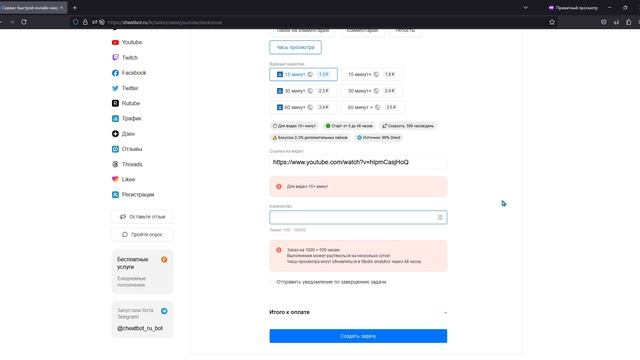Select the 1.3 ₽ boost option
Screen dimensions: 640x360
[x=303, y=74]
